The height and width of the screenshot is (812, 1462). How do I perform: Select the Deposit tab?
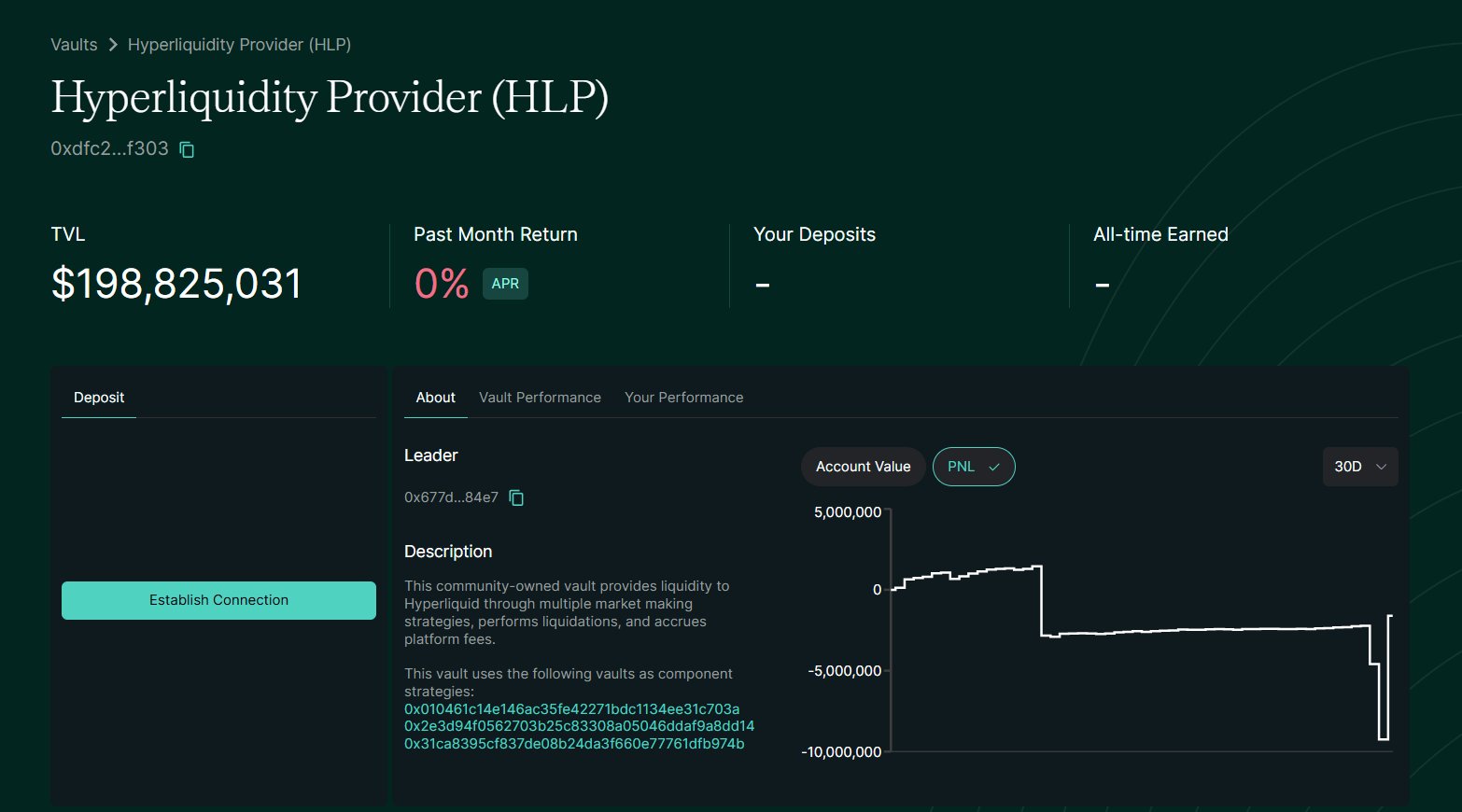(99, 398)
